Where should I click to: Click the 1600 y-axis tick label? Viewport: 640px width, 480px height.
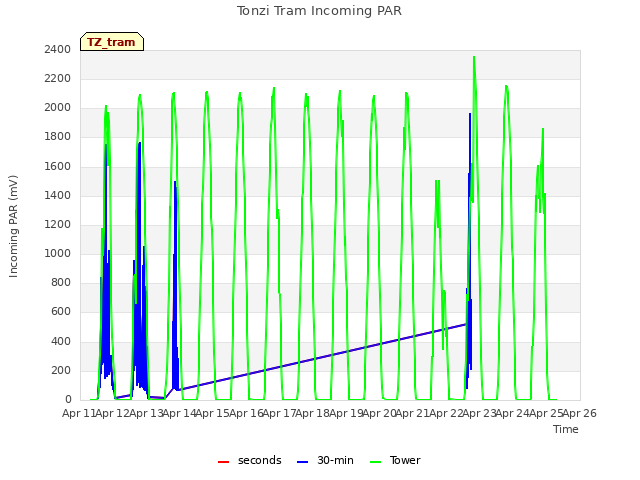pos(58,166)
